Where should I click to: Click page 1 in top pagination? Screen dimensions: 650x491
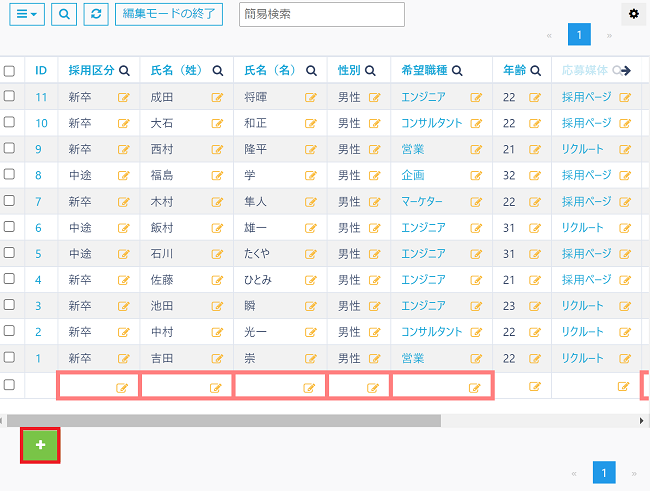(x=579, y=35)
